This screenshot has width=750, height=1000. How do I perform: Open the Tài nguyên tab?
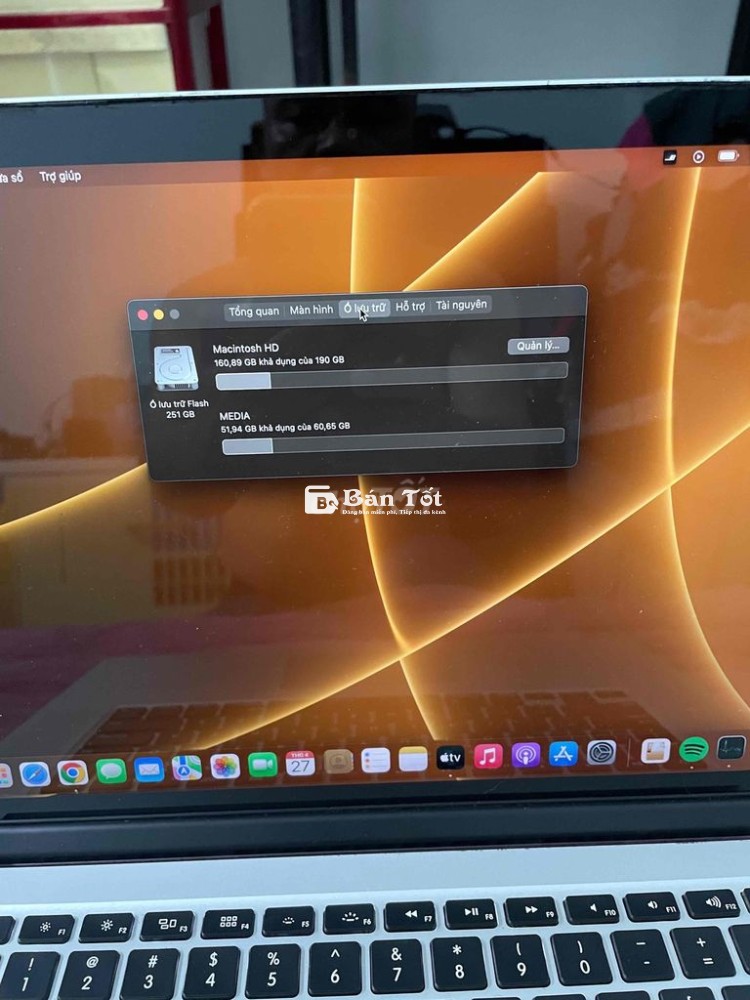(461, 305)
